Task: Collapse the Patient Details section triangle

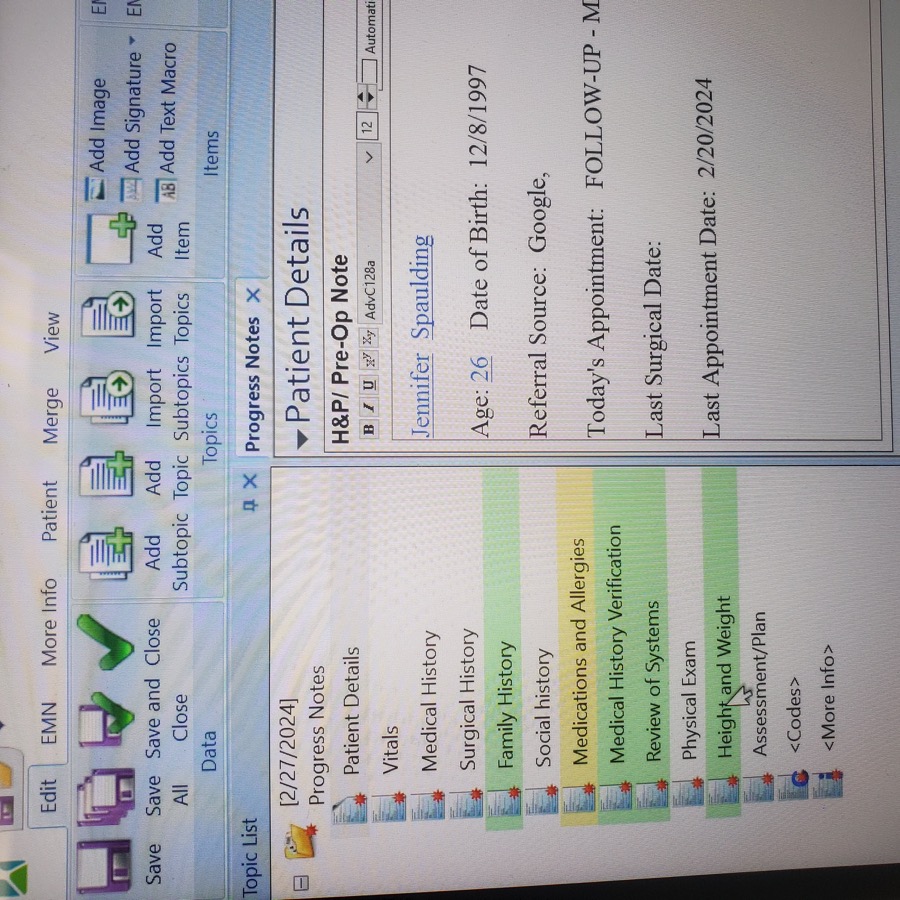Action: point(300,438)
